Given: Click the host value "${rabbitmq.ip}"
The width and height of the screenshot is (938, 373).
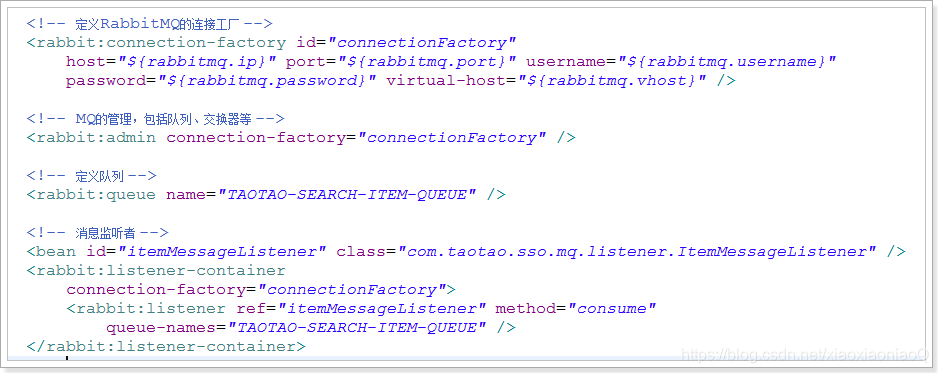Looking at the screenshot, I should (x=196, y=62).
